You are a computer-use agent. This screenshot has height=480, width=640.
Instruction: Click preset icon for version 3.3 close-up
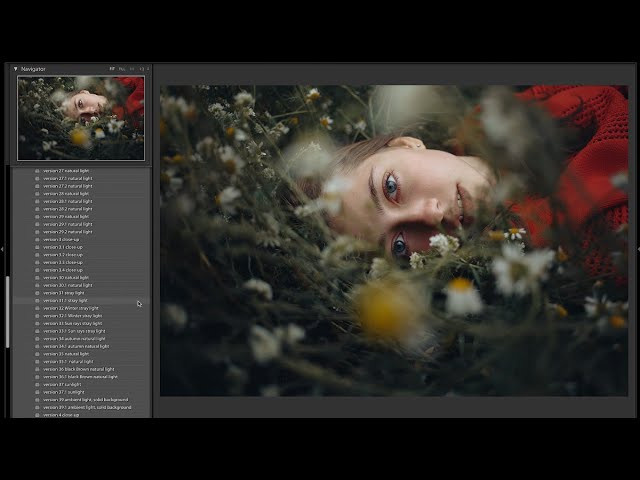click(37, 262)
